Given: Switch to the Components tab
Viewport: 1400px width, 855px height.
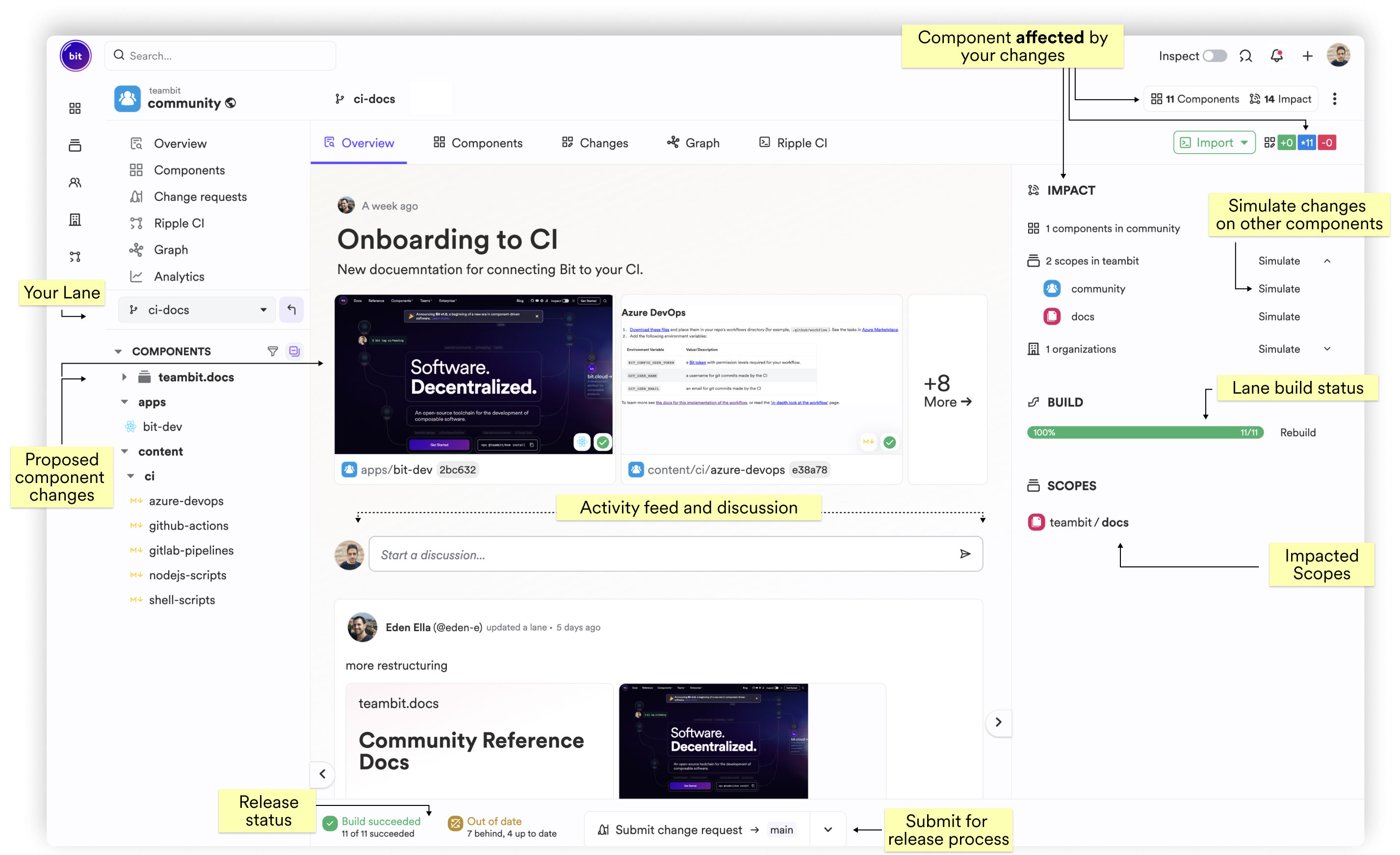Looking at the screenshot, I should coord(478,143).
